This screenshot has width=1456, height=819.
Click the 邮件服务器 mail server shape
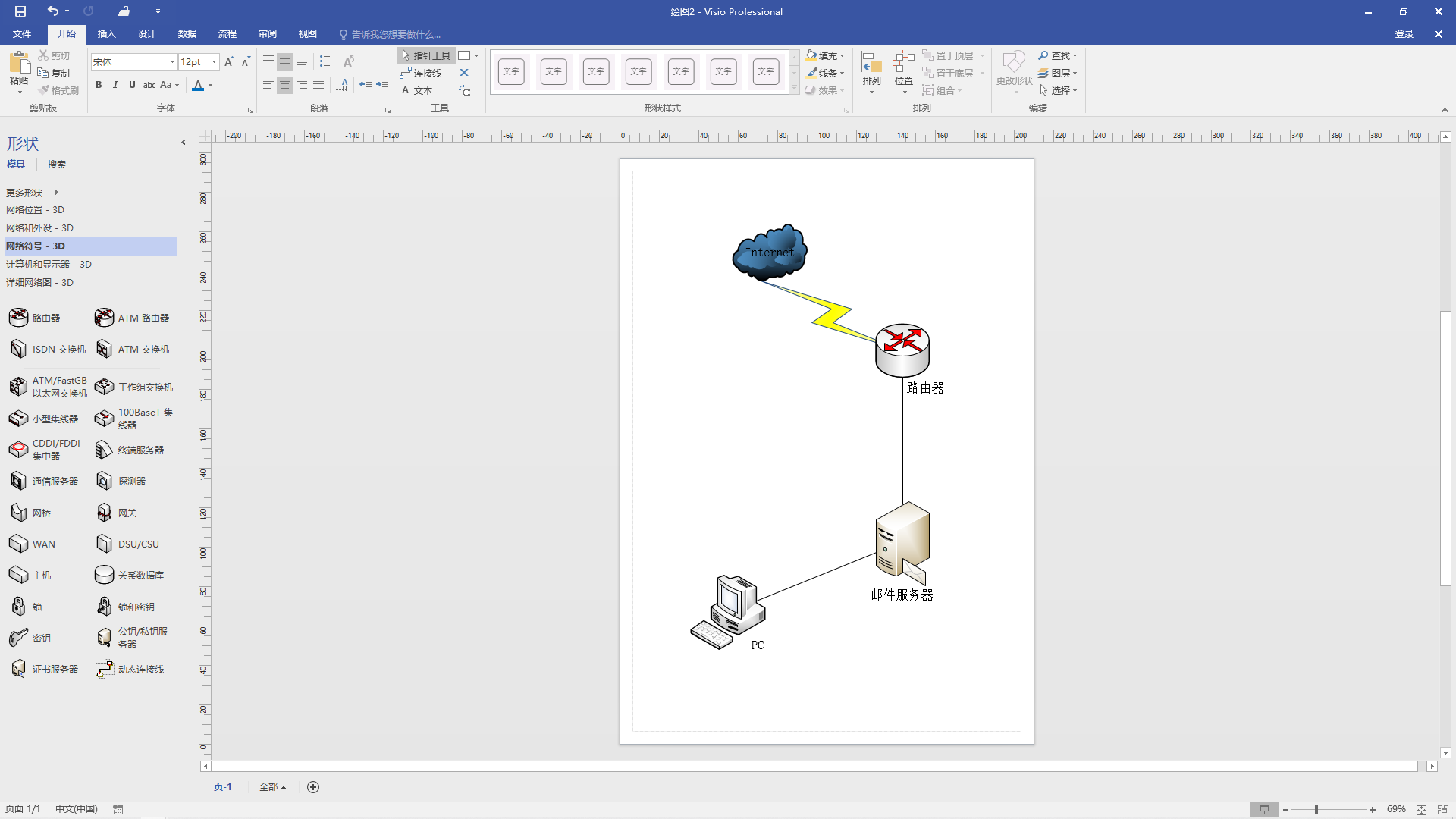(902, 539)
